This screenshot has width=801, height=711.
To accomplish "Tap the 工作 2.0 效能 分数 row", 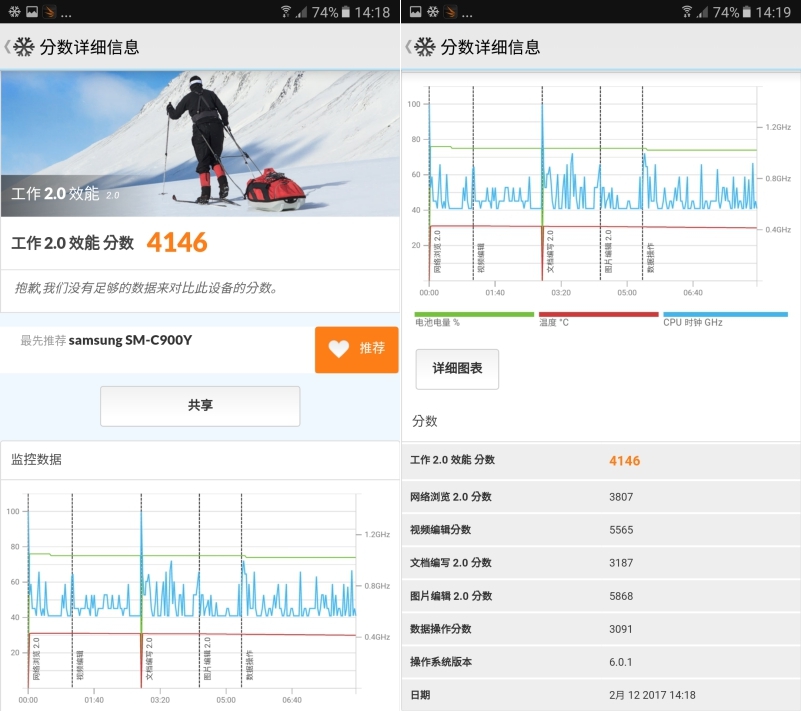I will 601,461.
